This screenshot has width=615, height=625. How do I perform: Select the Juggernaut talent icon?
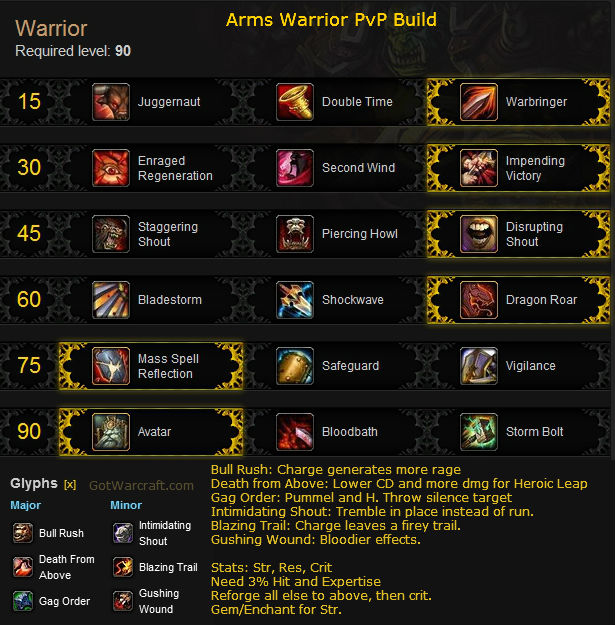tap(111, 102)
